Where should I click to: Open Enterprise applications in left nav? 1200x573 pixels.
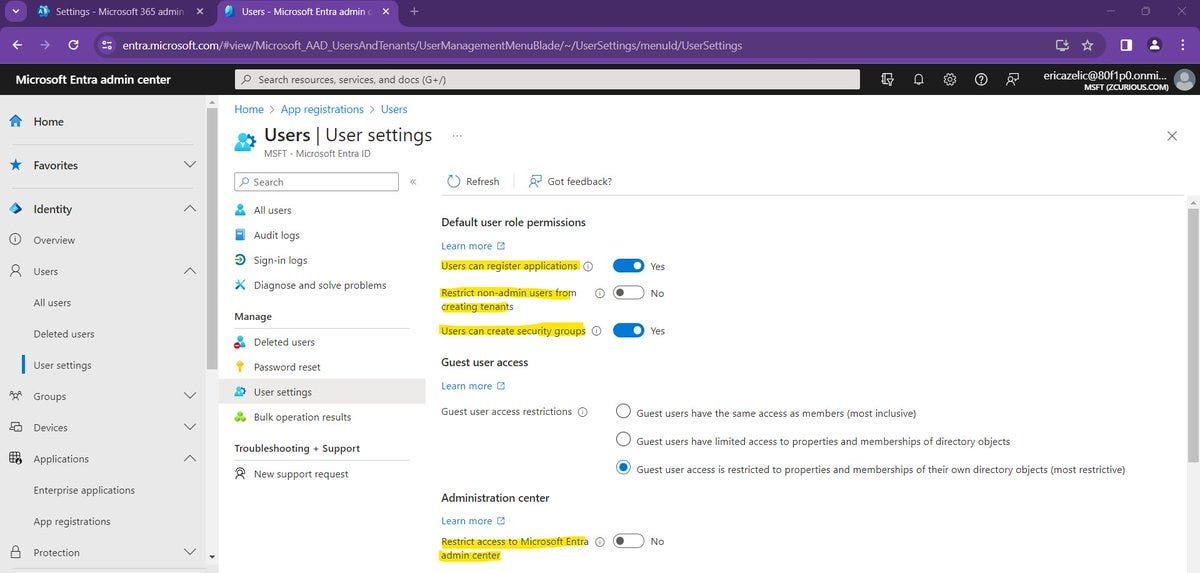(84, 490)
